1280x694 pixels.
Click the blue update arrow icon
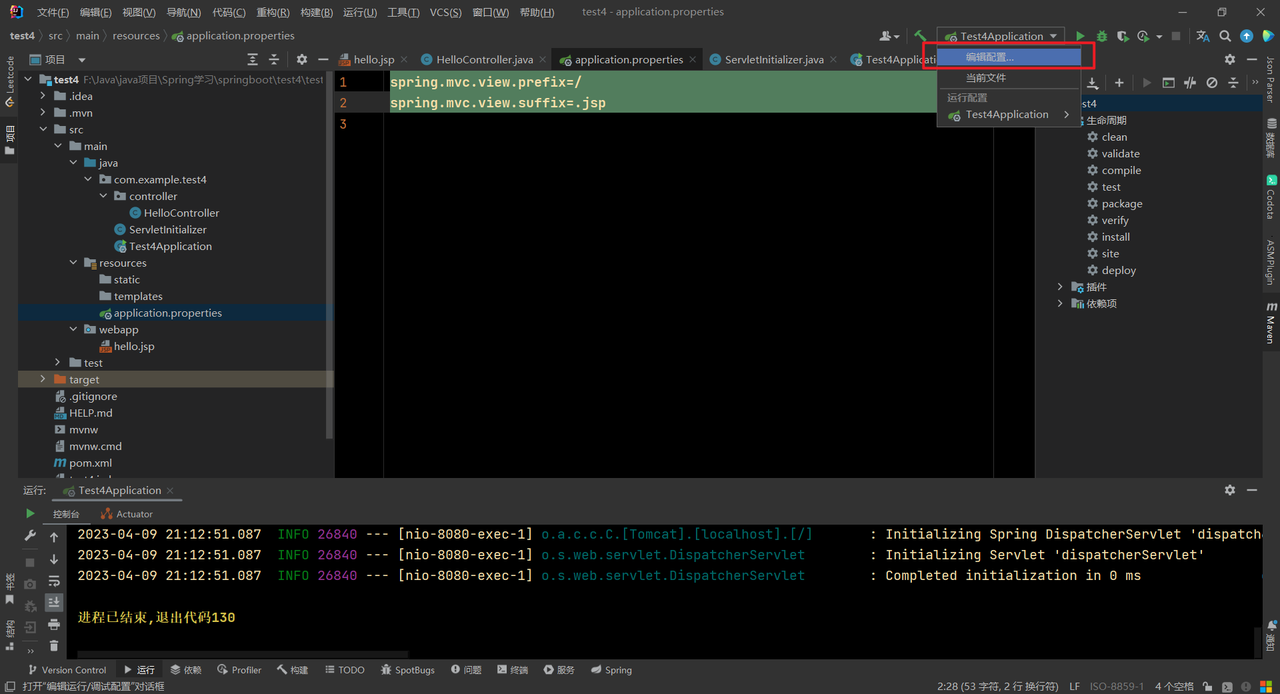(x=1247, y=36)
